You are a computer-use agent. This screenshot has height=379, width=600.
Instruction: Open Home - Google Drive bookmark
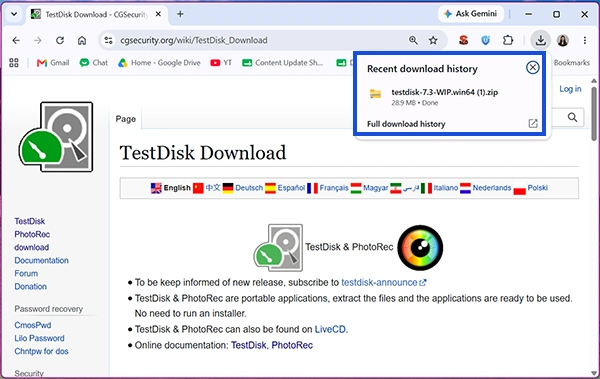pos(159,63)
